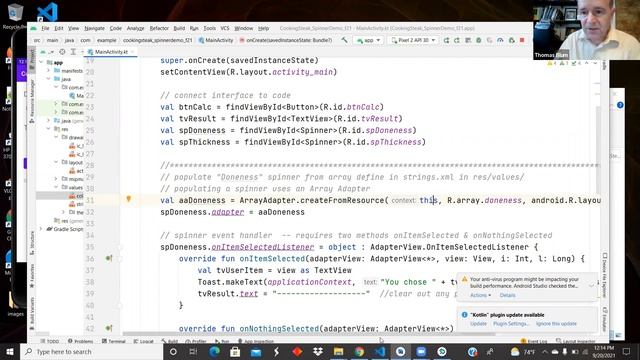Open the Profiler tool window
The image size is (640, 360).
click(x=196, y=341)
